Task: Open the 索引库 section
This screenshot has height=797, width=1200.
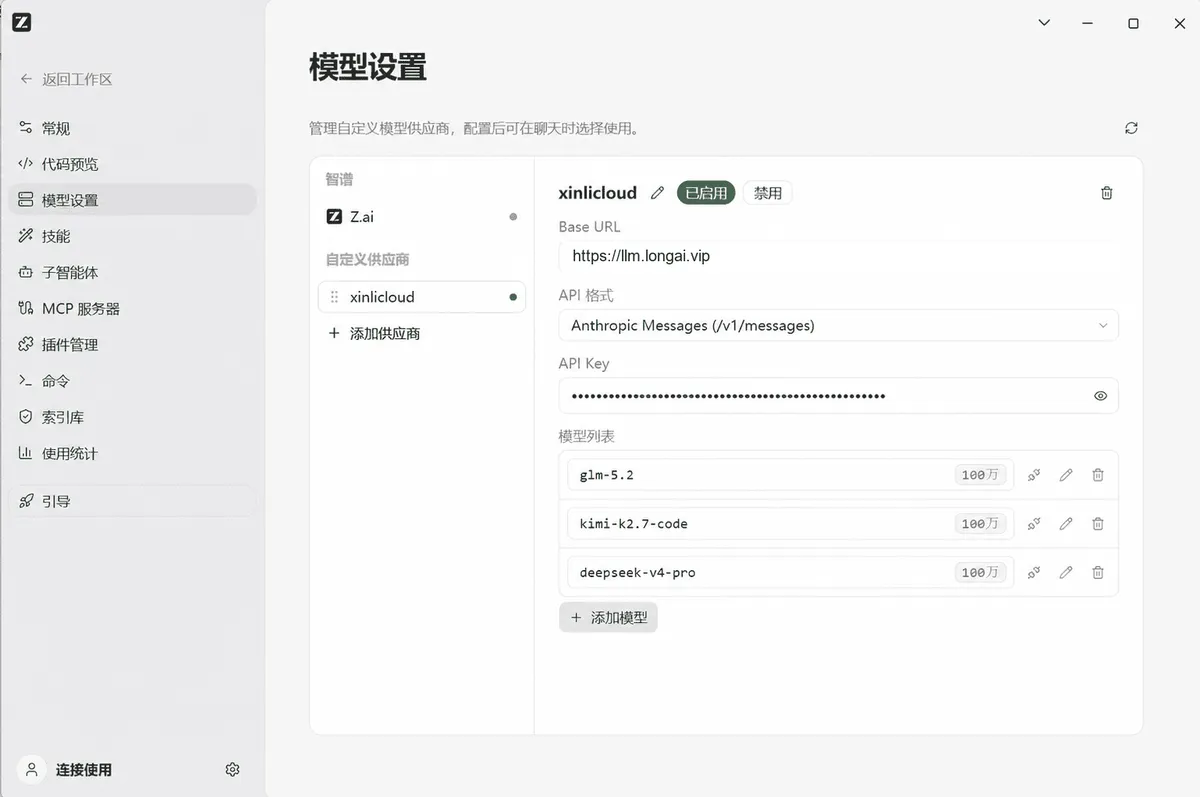Action: [x=132, y=417]
